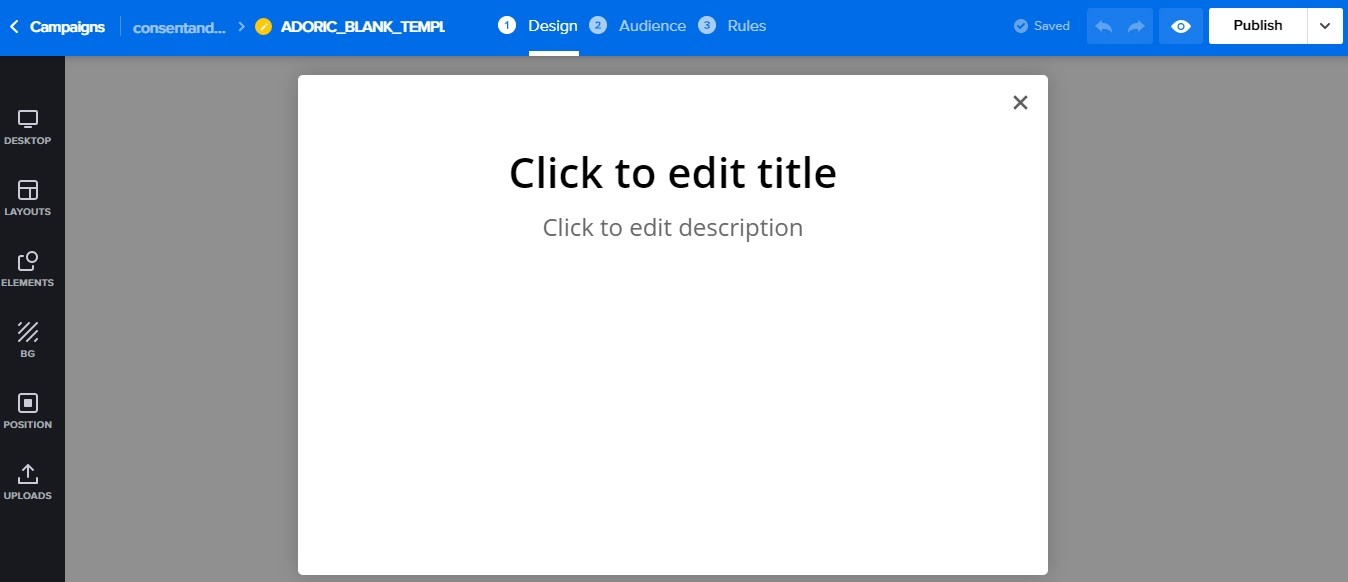
Task: Open the Rules step
Action: tap(745, 25)
